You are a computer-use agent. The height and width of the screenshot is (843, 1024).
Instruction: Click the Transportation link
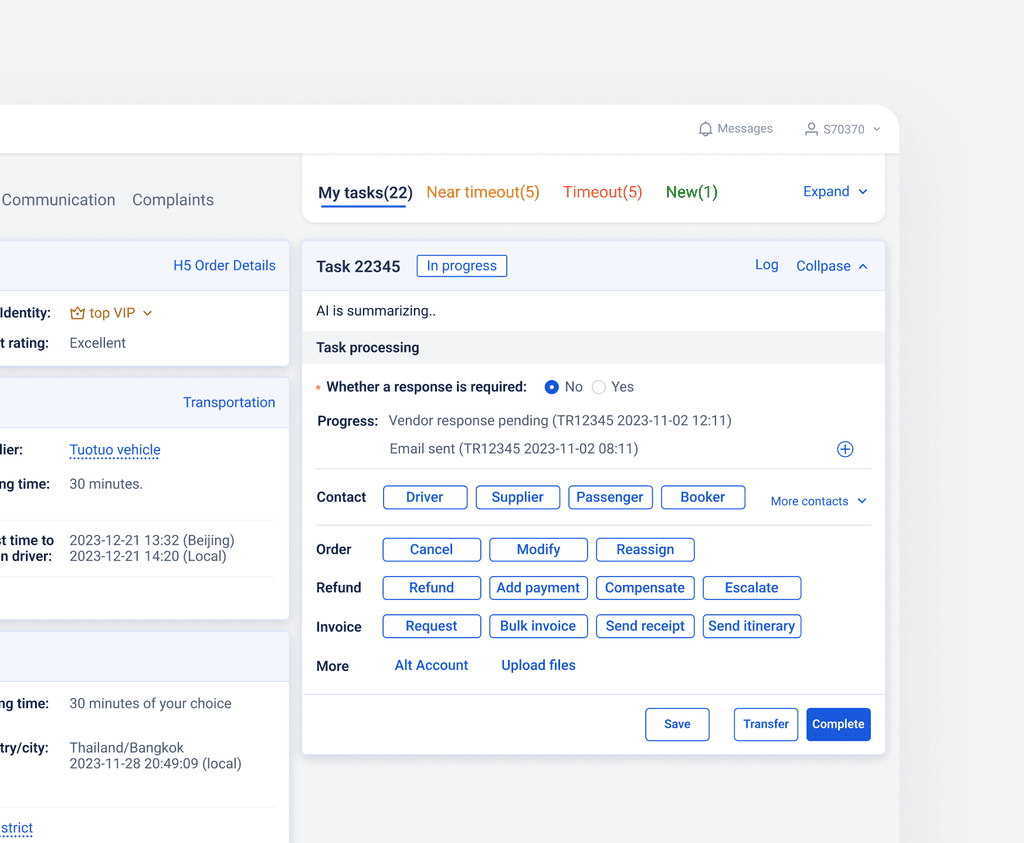coord(229,403)
